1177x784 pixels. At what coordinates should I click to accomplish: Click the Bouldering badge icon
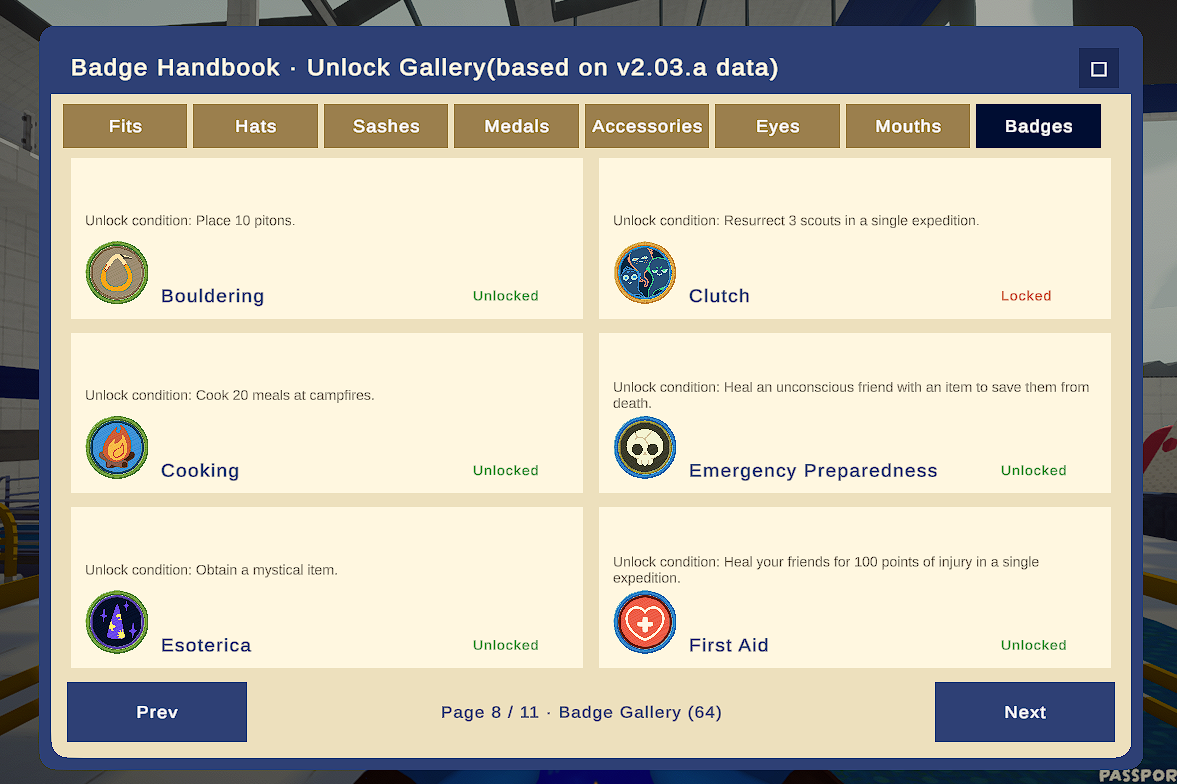click(116, 273)
